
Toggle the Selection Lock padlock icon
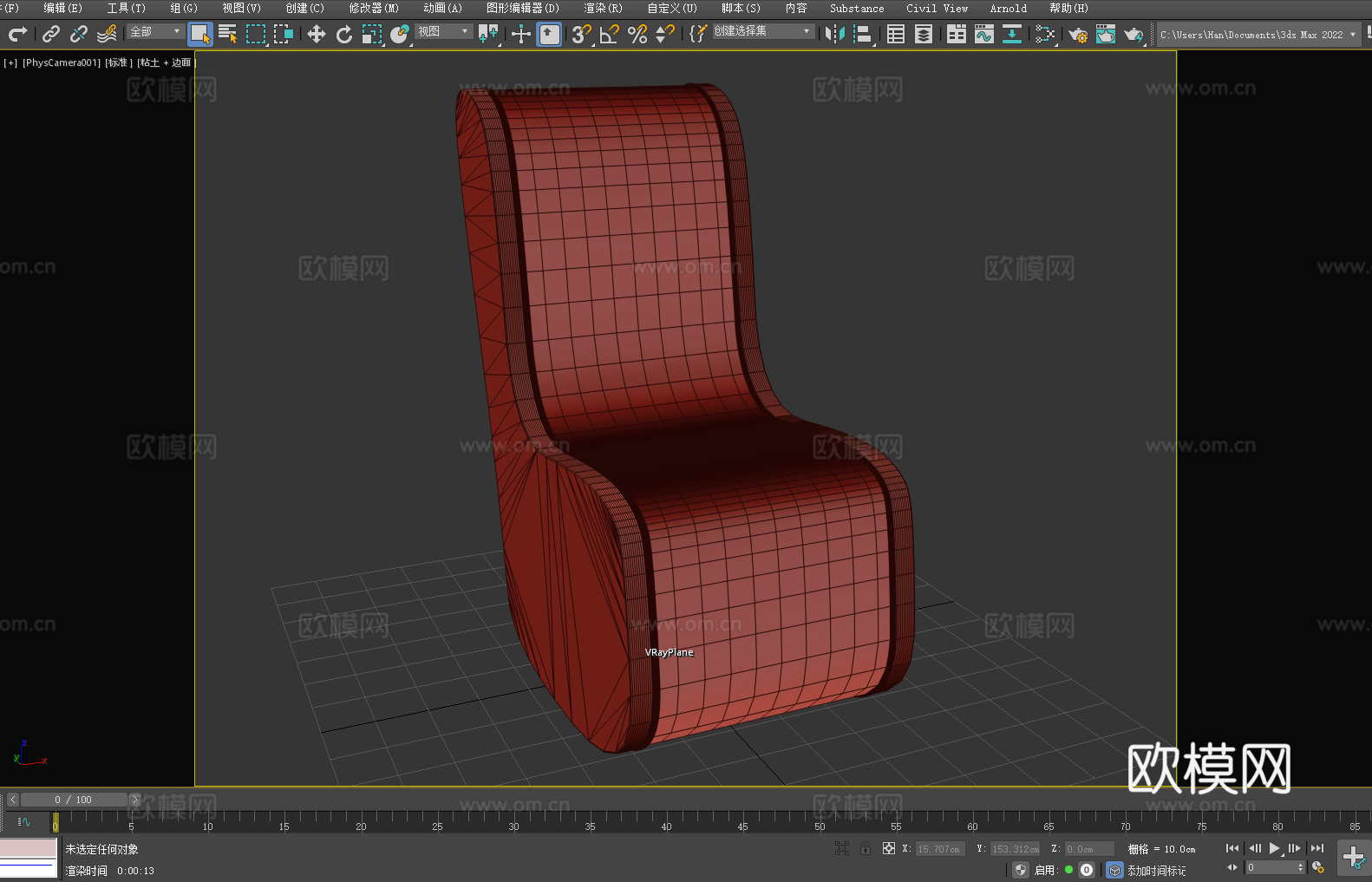[866, 848]
